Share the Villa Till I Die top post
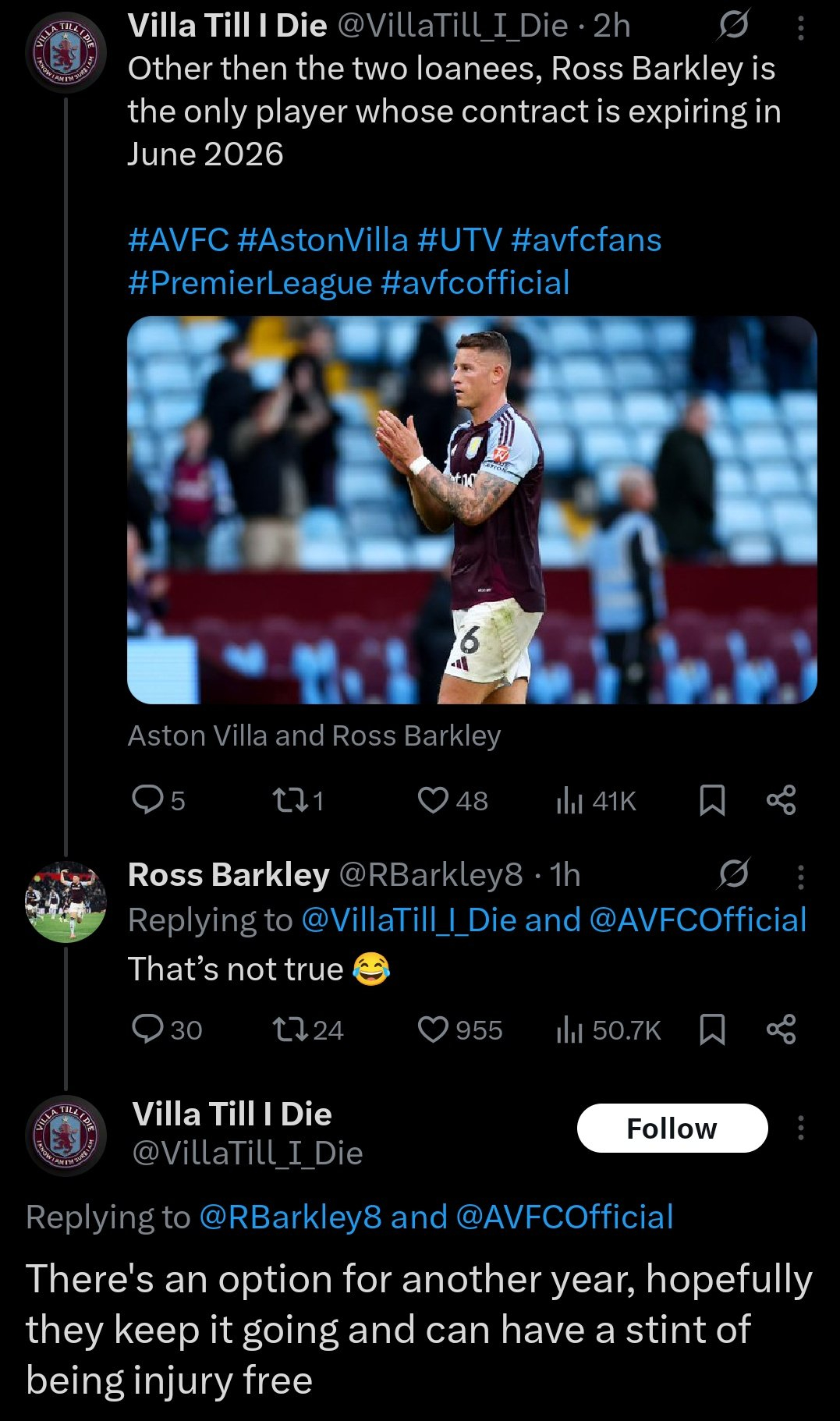The height and width of the screenshot is (1421, 840). (781, 800)
